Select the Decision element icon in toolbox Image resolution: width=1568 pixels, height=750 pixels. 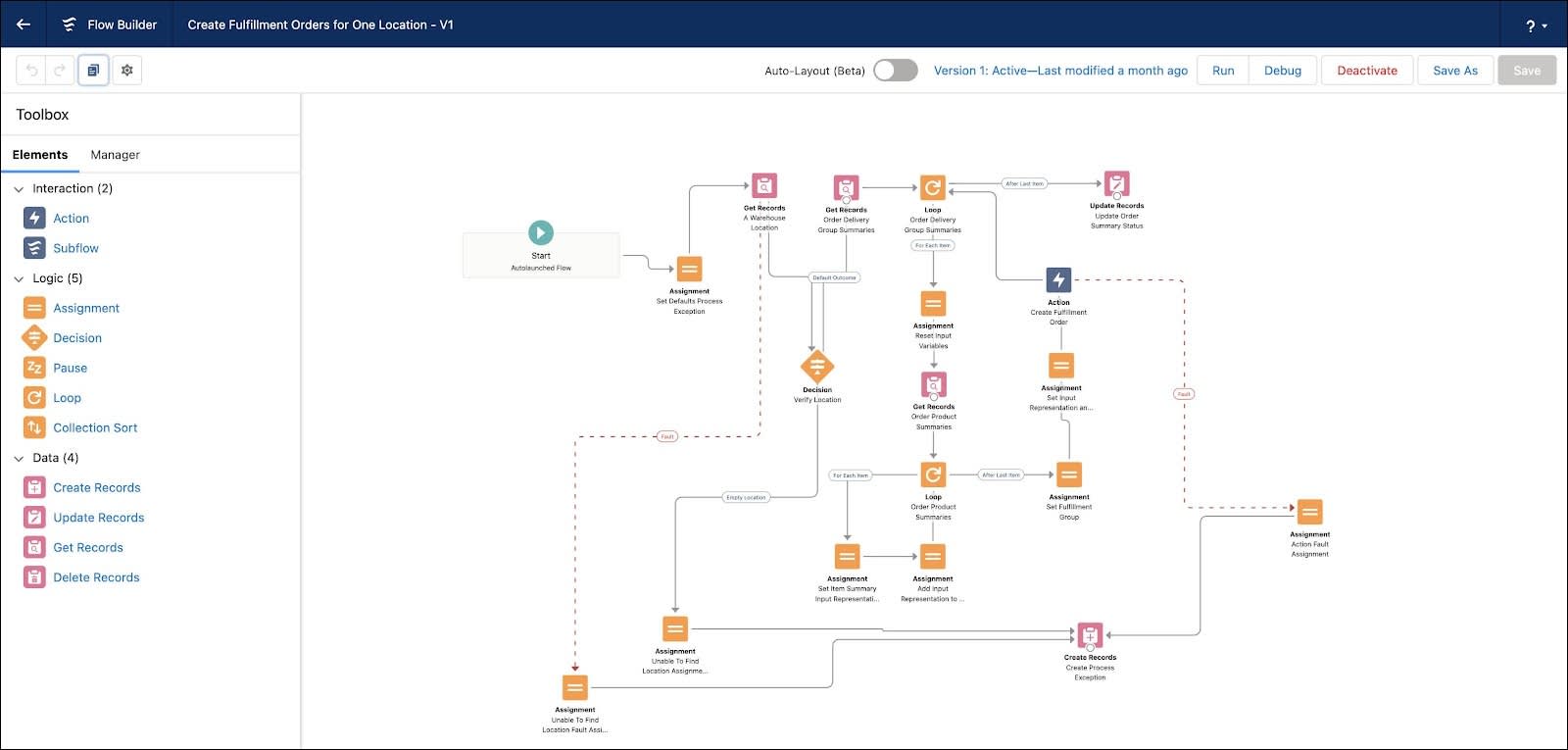34,338
